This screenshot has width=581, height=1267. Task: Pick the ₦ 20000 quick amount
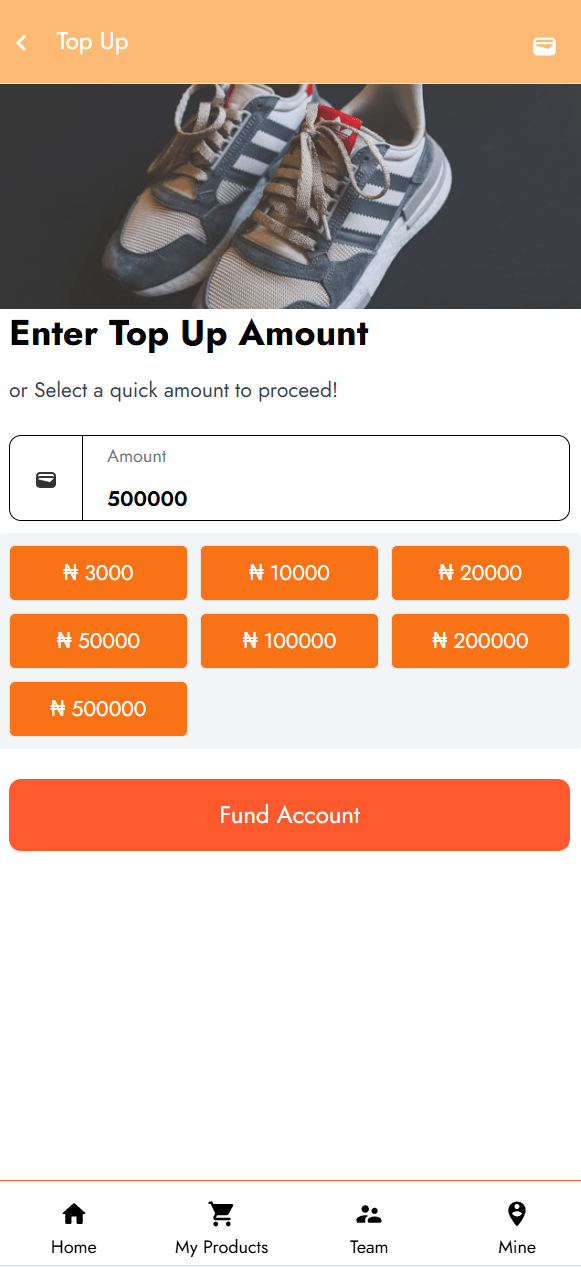(480, 573)
